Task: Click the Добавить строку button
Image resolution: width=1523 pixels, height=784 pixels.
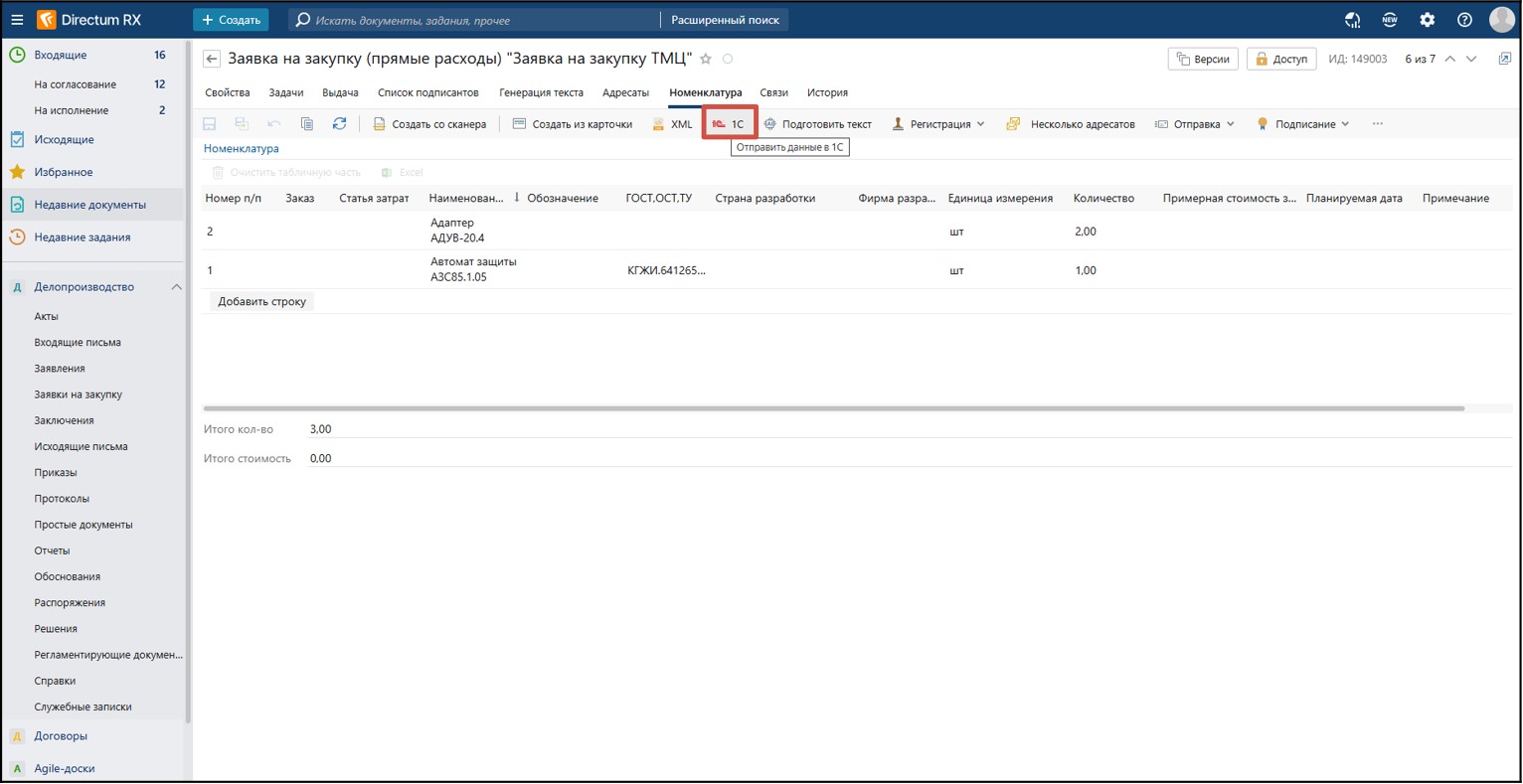Action: [262, 301]
